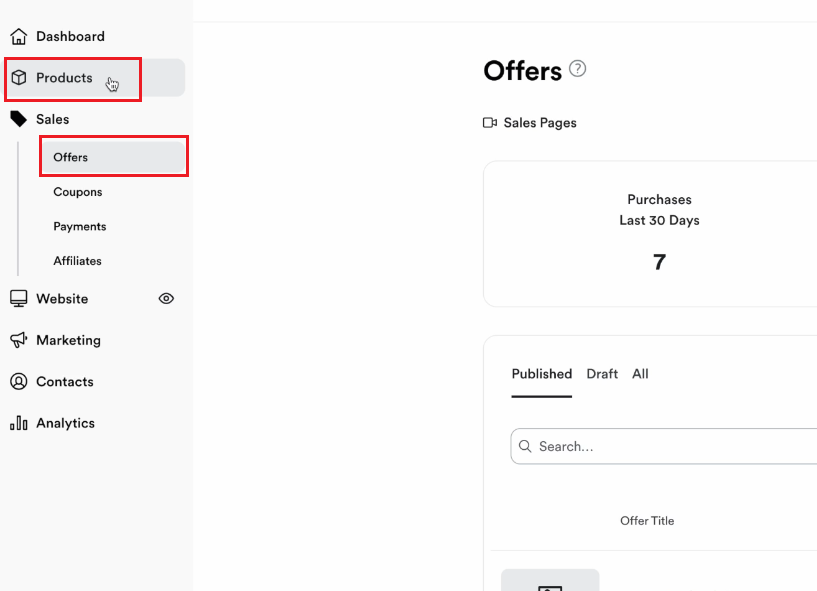Switch to the All offers tab

[640, 374]
